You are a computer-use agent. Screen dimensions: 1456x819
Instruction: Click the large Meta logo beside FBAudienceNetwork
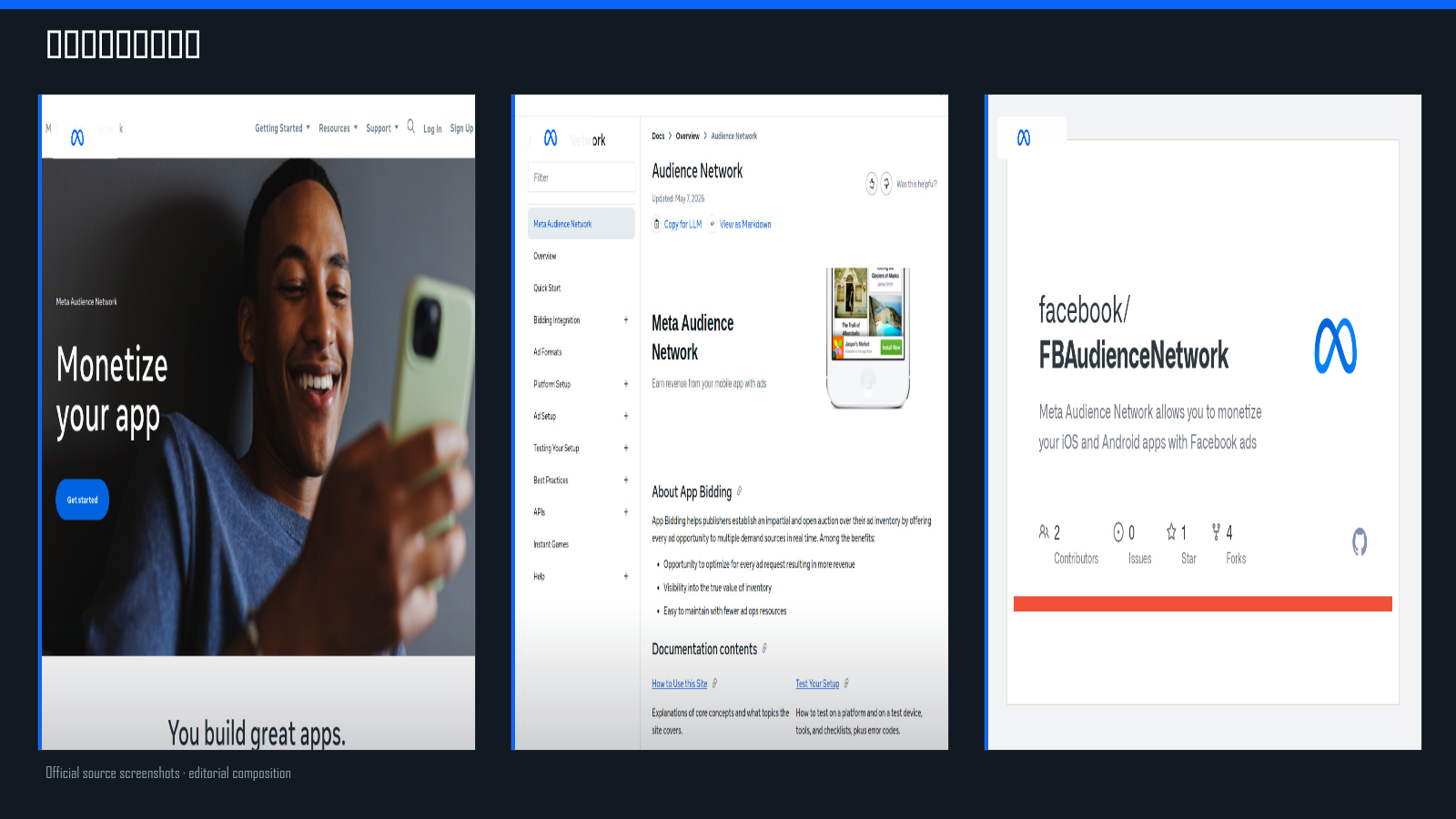pyautogui.click(x=1336, y=347)
